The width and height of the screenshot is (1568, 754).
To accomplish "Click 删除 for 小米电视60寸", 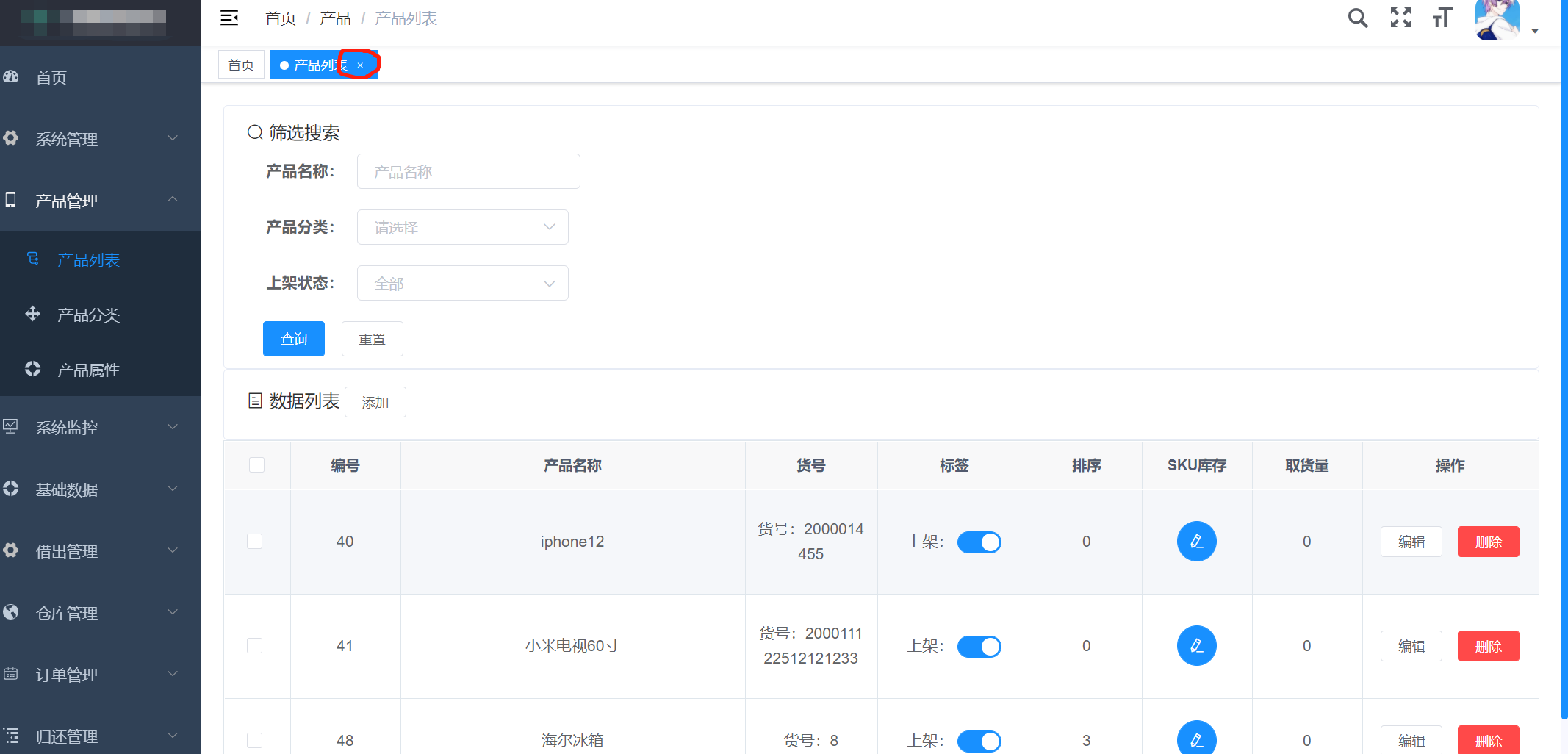I will click(x=1489, y=646).
